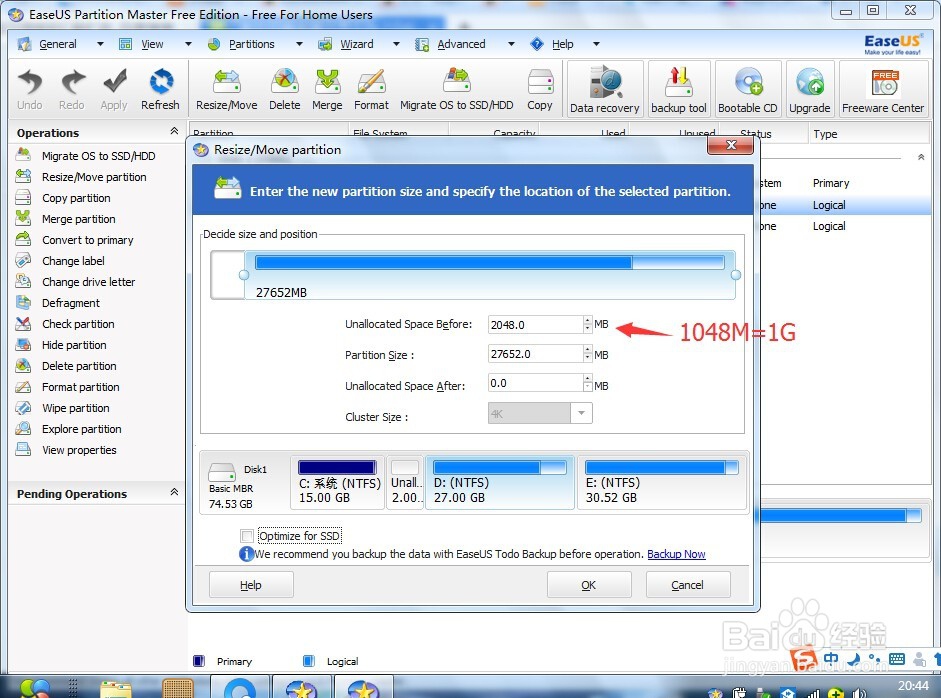The image size is (941, 698).
Task: Click the Apply checkmark icon
Action: (114, 89)
